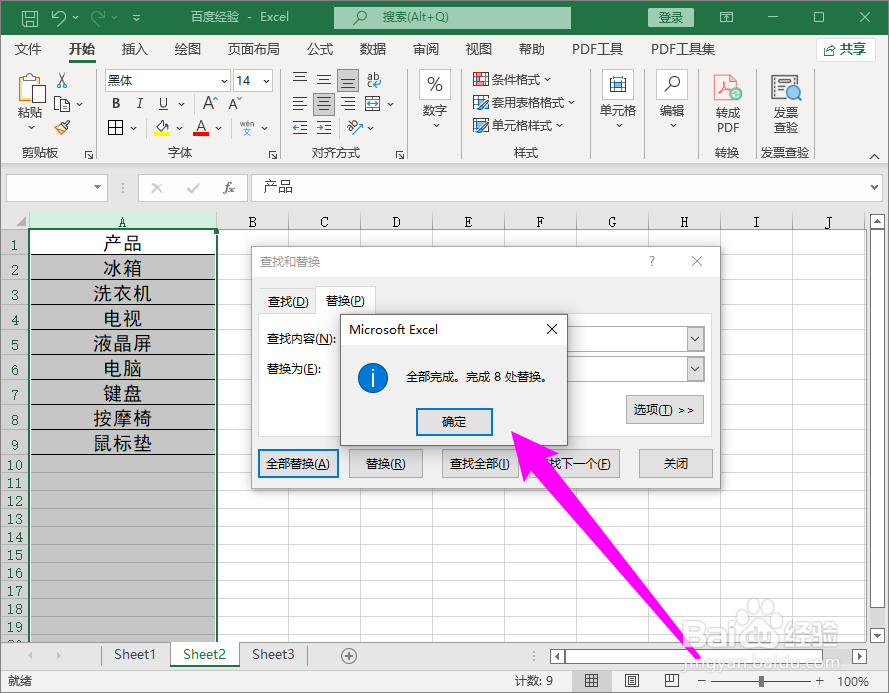
Task: Open the Number format (数字) percent icon
Action: tap(435, 85)
